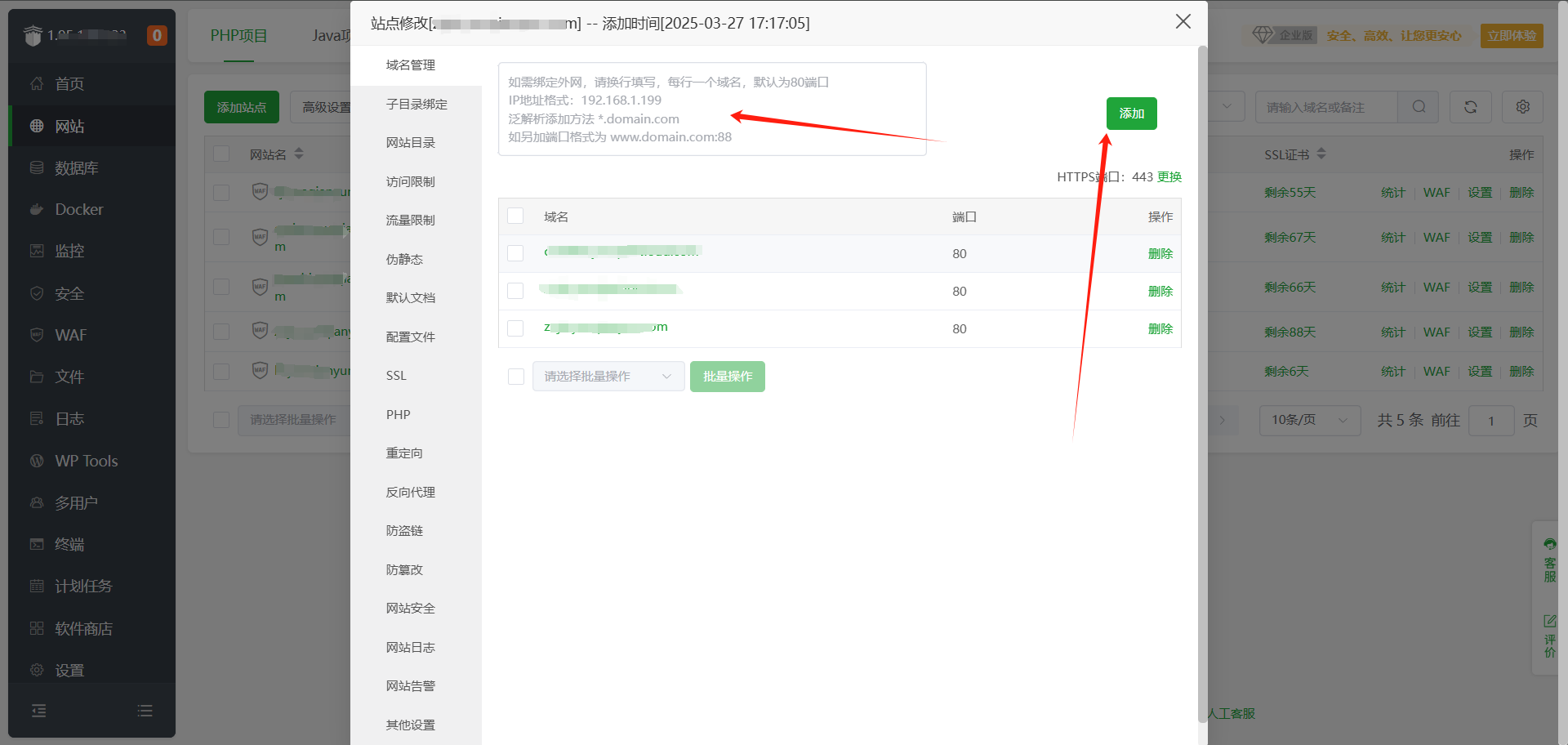Click the Docker whale icon in sidebar
1568x745 pixels.
[x=37, y=209]
